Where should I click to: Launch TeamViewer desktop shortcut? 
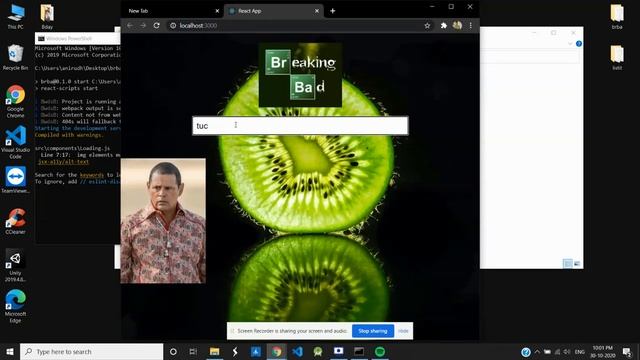click(x=16, y=180)
